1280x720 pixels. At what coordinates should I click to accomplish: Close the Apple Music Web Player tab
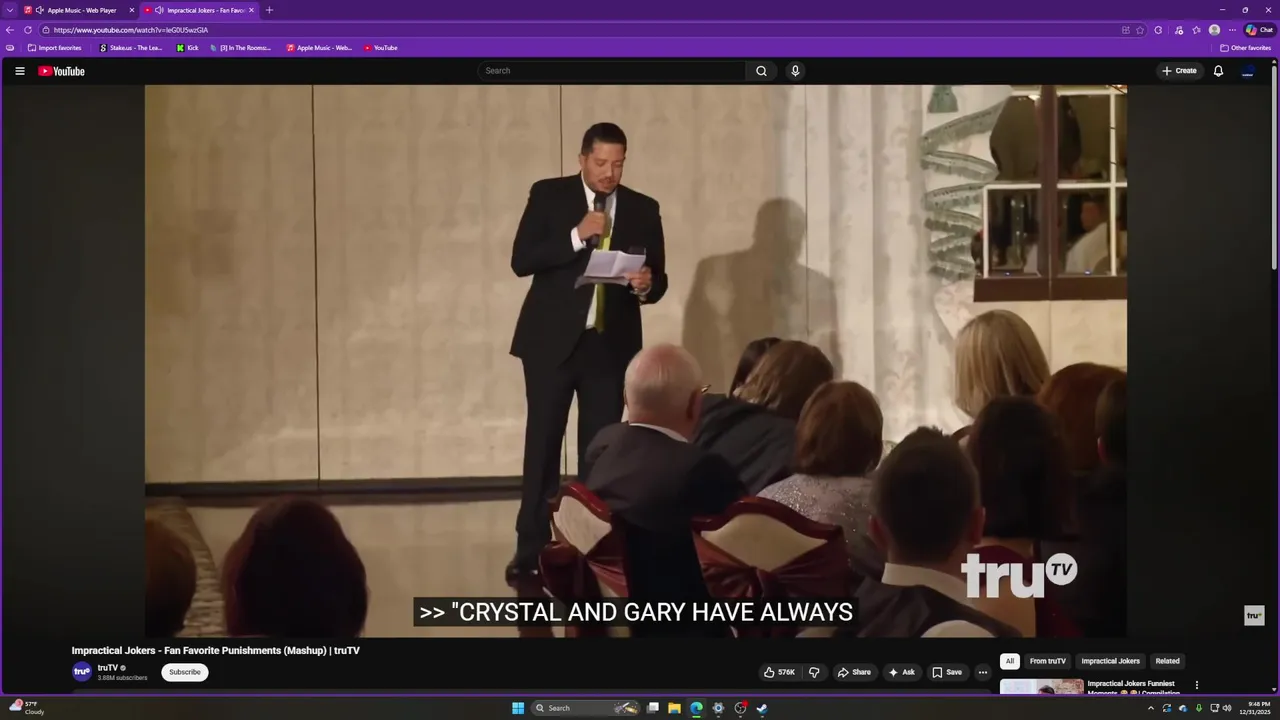[131, 10]
